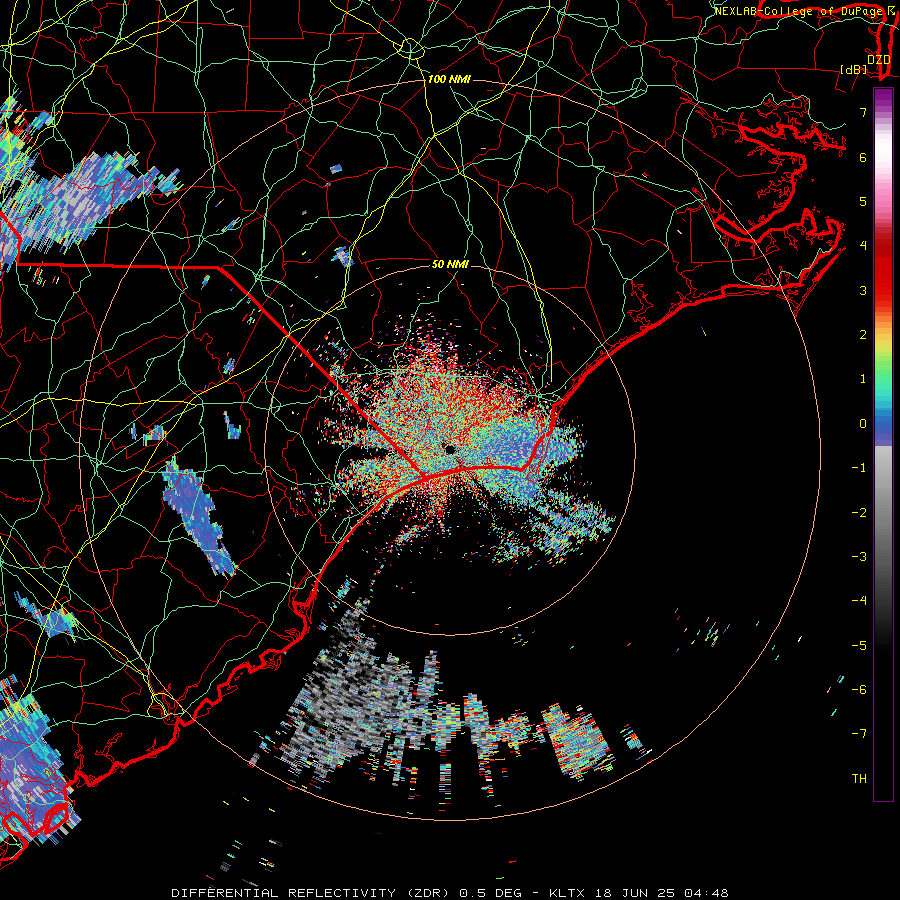Click the -5 value on the color scale

tap(859, 646)
